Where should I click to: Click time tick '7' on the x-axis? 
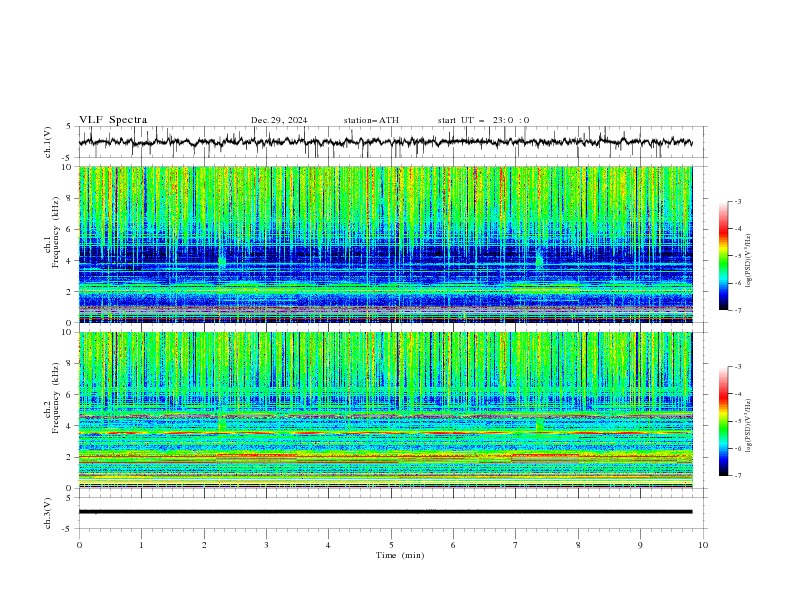click(516, 545)
